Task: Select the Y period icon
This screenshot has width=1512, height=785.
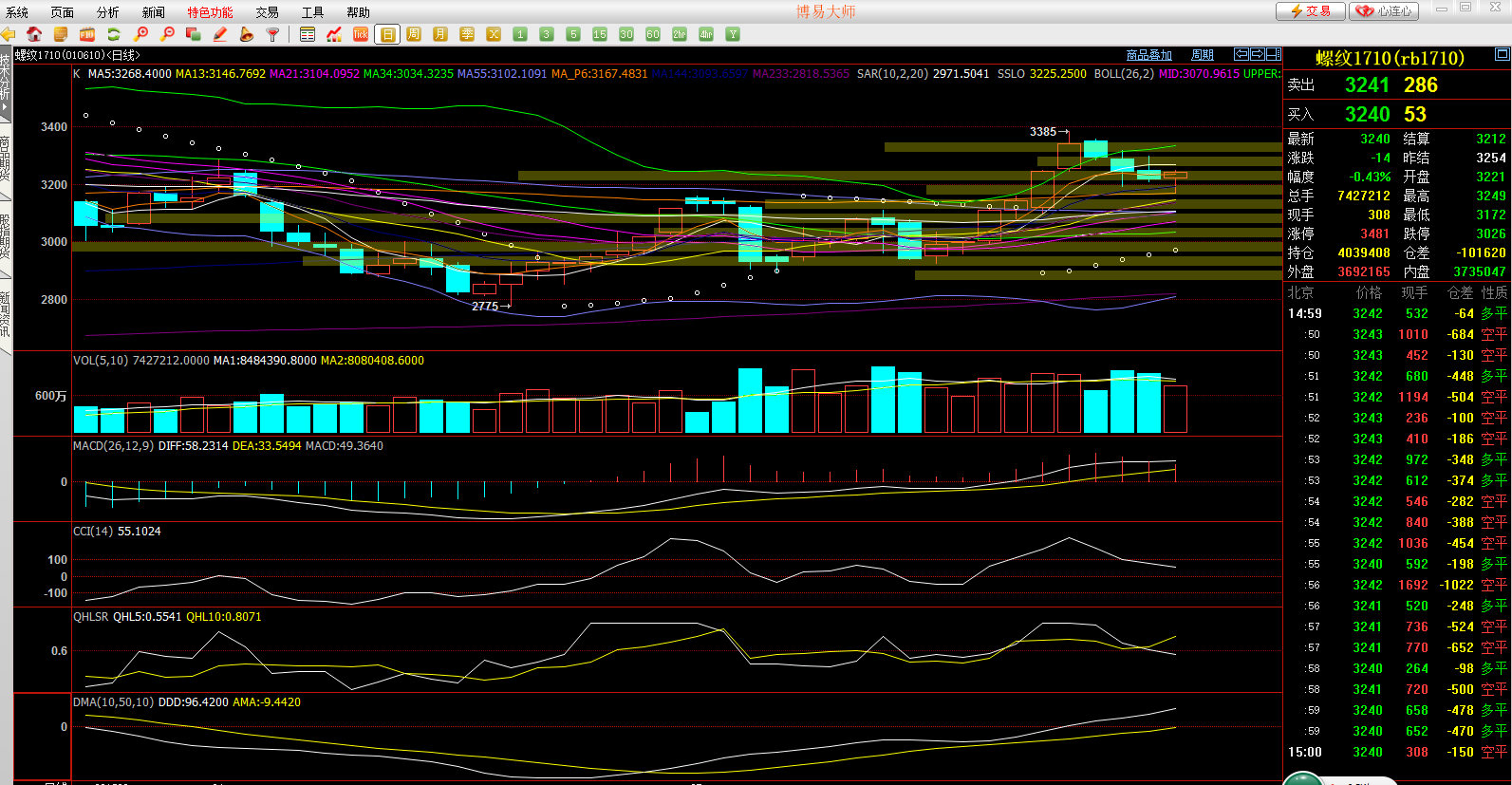Action: click(x=733, y=34)
